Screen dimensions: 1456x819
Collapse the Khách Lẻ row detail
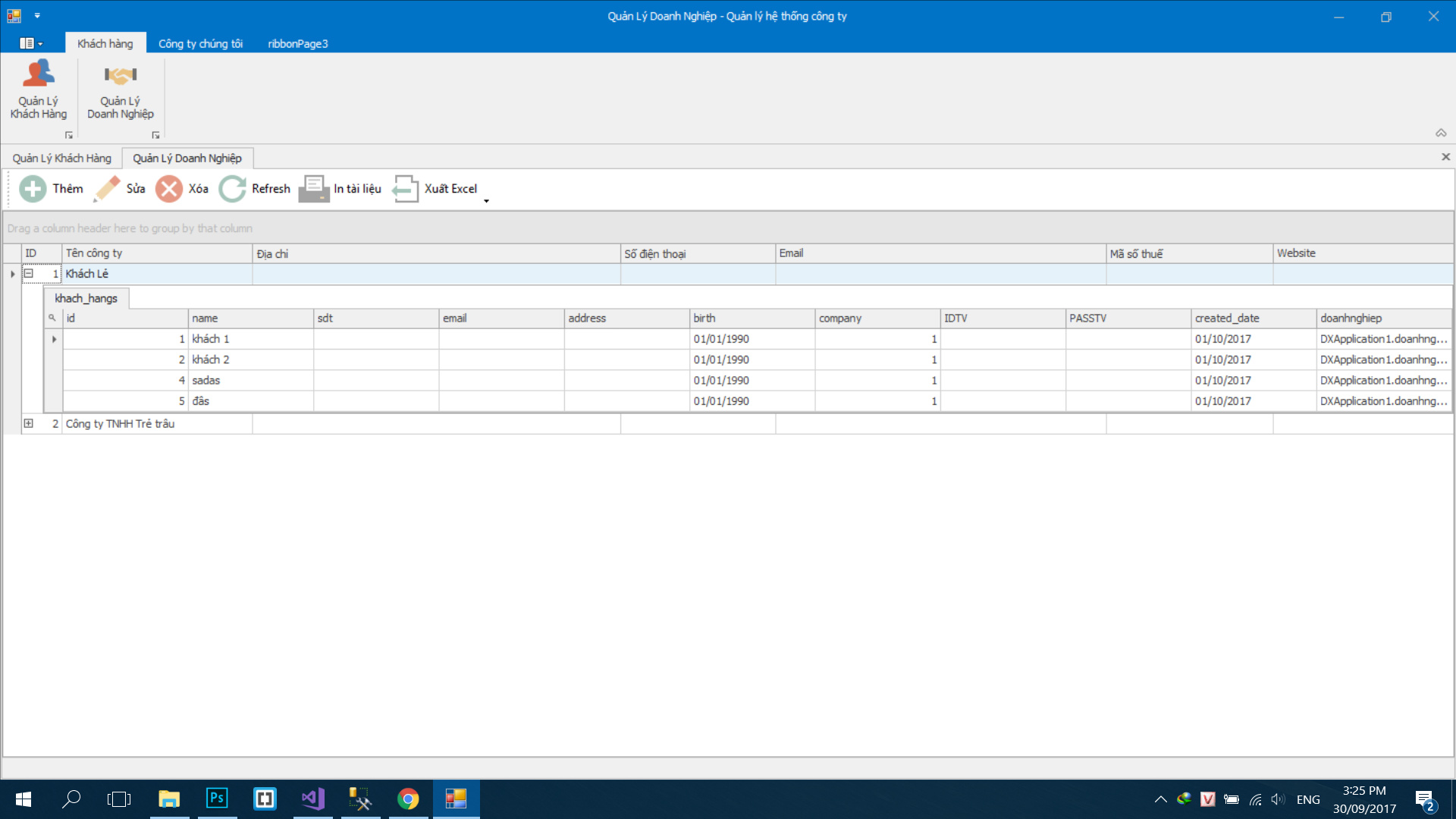pos(29,274)
